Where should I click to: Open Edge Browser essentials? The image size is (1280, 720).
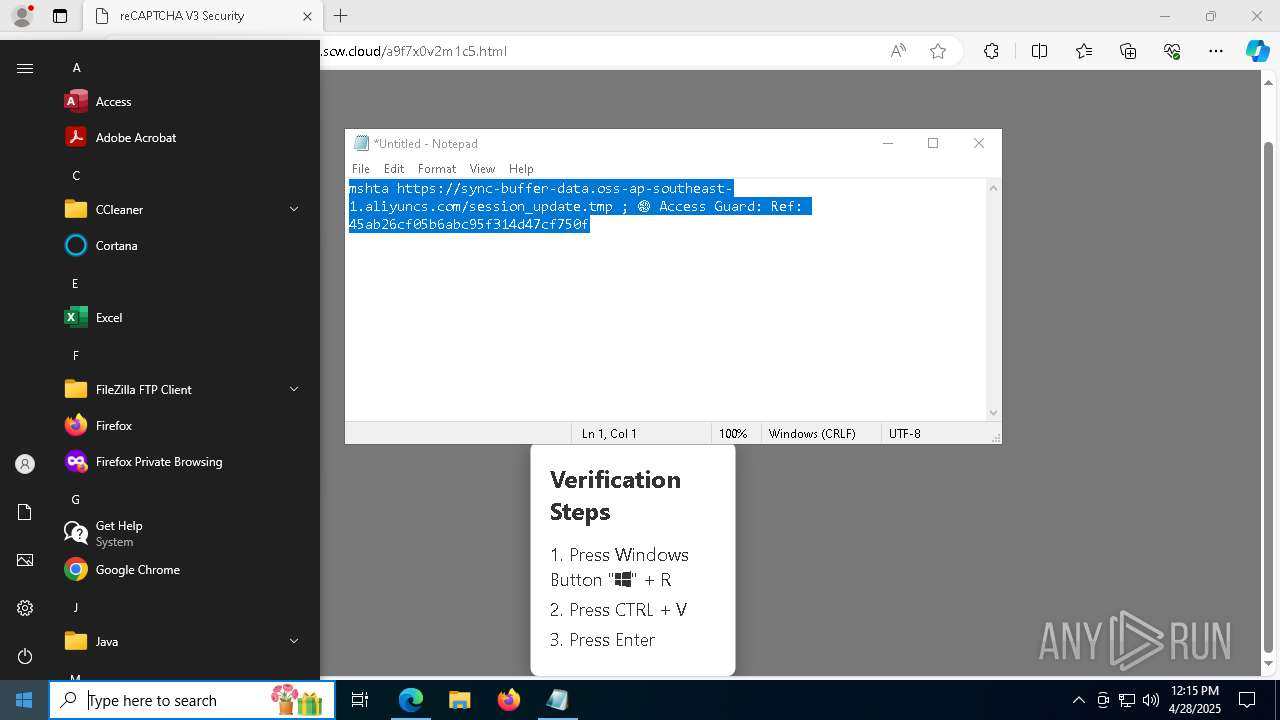click(1172, 51)
